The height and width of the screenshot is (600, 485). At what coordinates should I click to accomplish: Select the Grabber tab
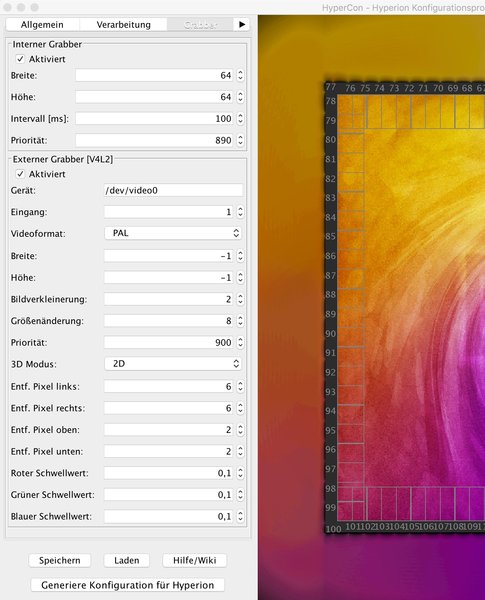200,24
